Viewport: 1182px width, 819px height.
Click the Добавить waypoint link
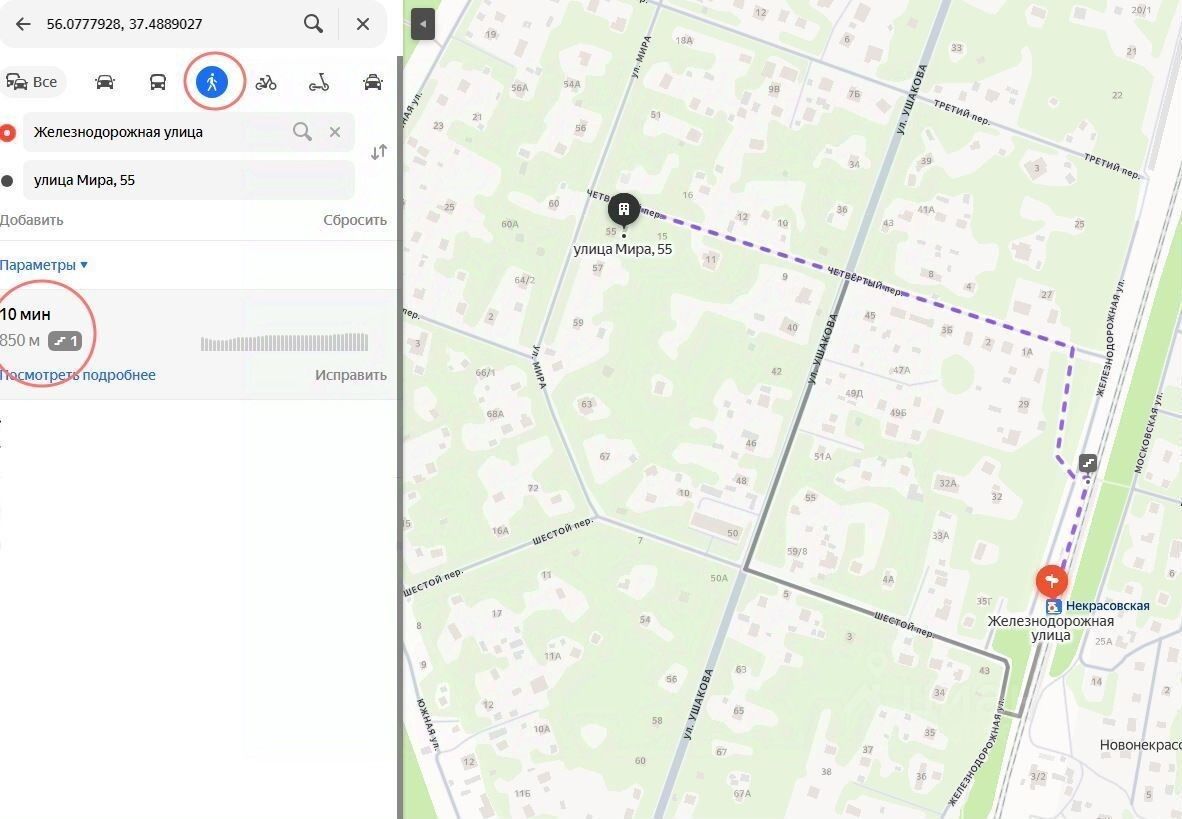[x=32, y=220]
